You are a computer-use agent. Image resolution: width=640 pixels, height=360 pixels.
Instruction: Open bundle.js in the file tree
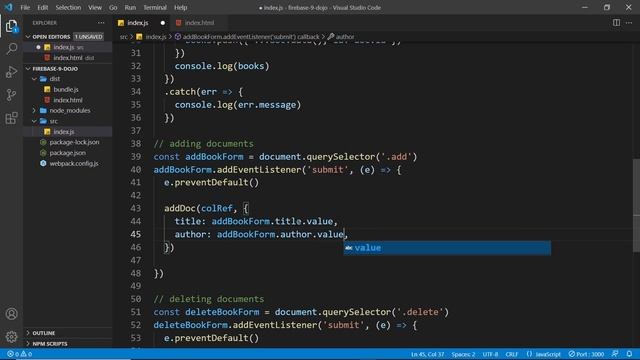pos(67,89)
